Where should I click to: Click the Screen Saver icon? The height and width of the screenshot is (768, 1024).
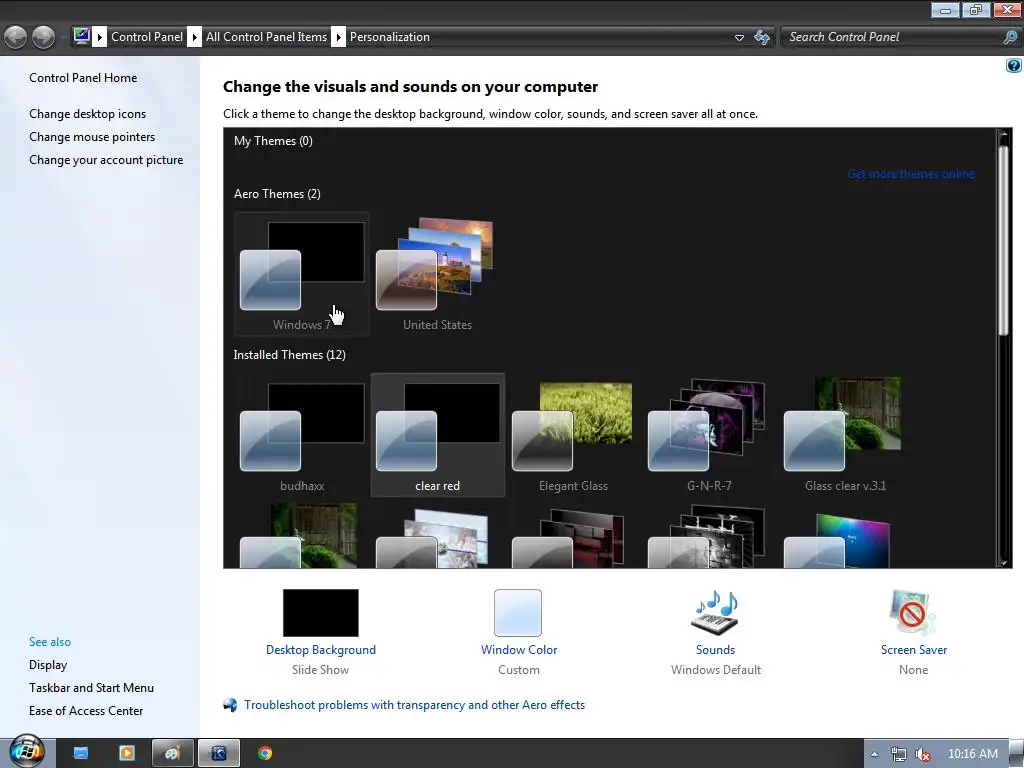pyautogui.click(x=913, y=613)
